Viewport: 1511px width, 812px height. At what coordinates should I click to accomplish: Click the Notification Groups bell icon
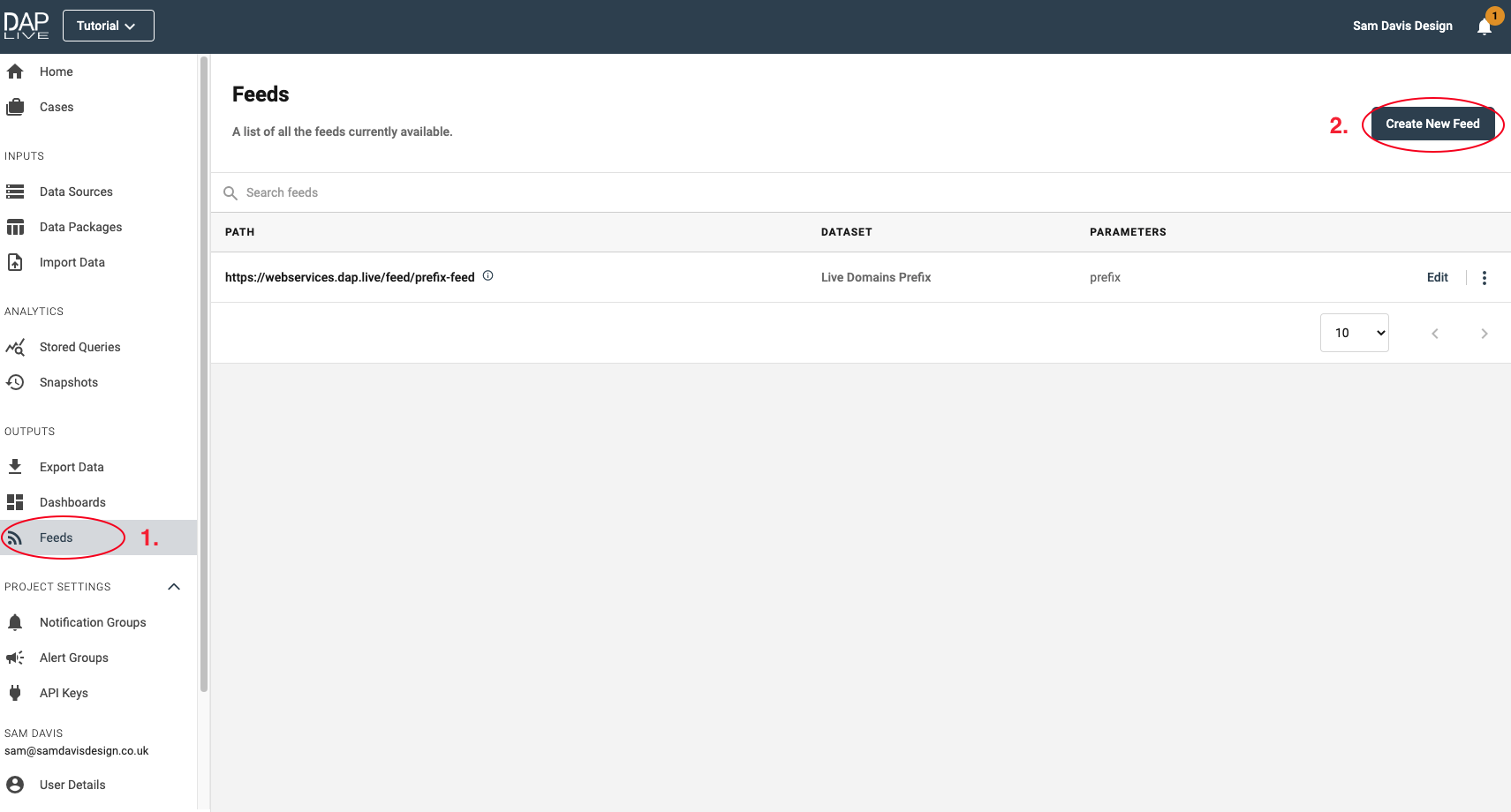point(15,622)
